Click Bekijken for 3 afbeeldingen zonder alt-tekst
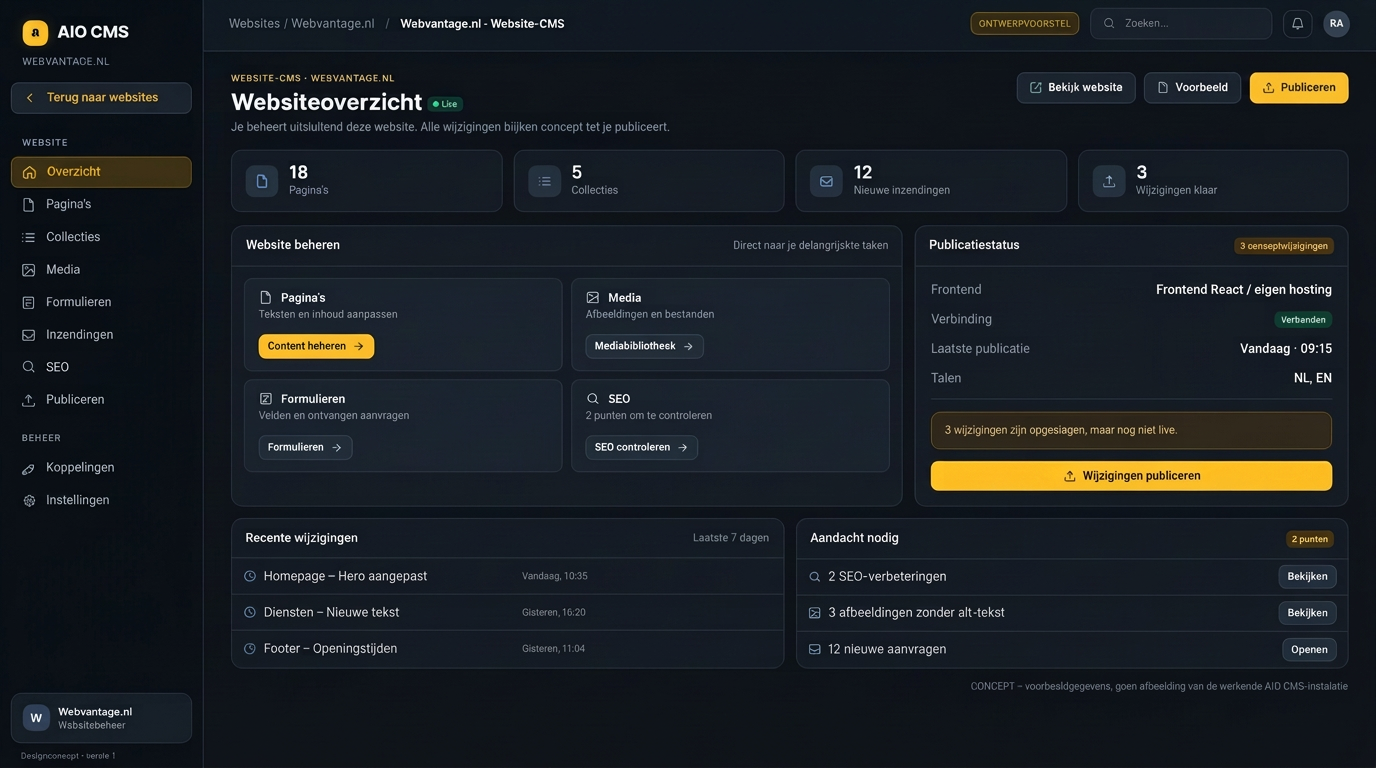This screenshot has width=1376, height=768. pos(1307,613)
